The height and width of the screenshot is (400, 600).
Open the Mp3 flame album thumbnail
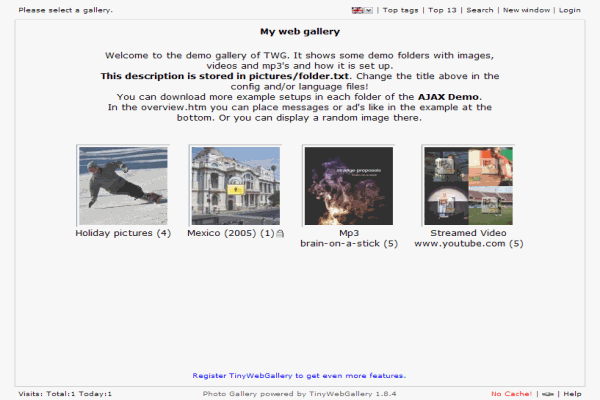pos(349,186)
